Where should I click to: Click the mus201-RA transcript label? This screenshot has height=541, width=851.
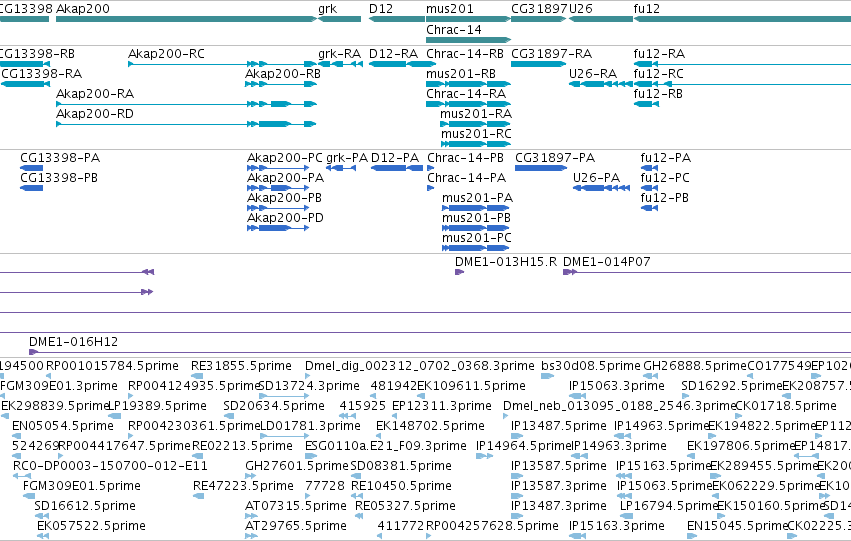point(476,114)
